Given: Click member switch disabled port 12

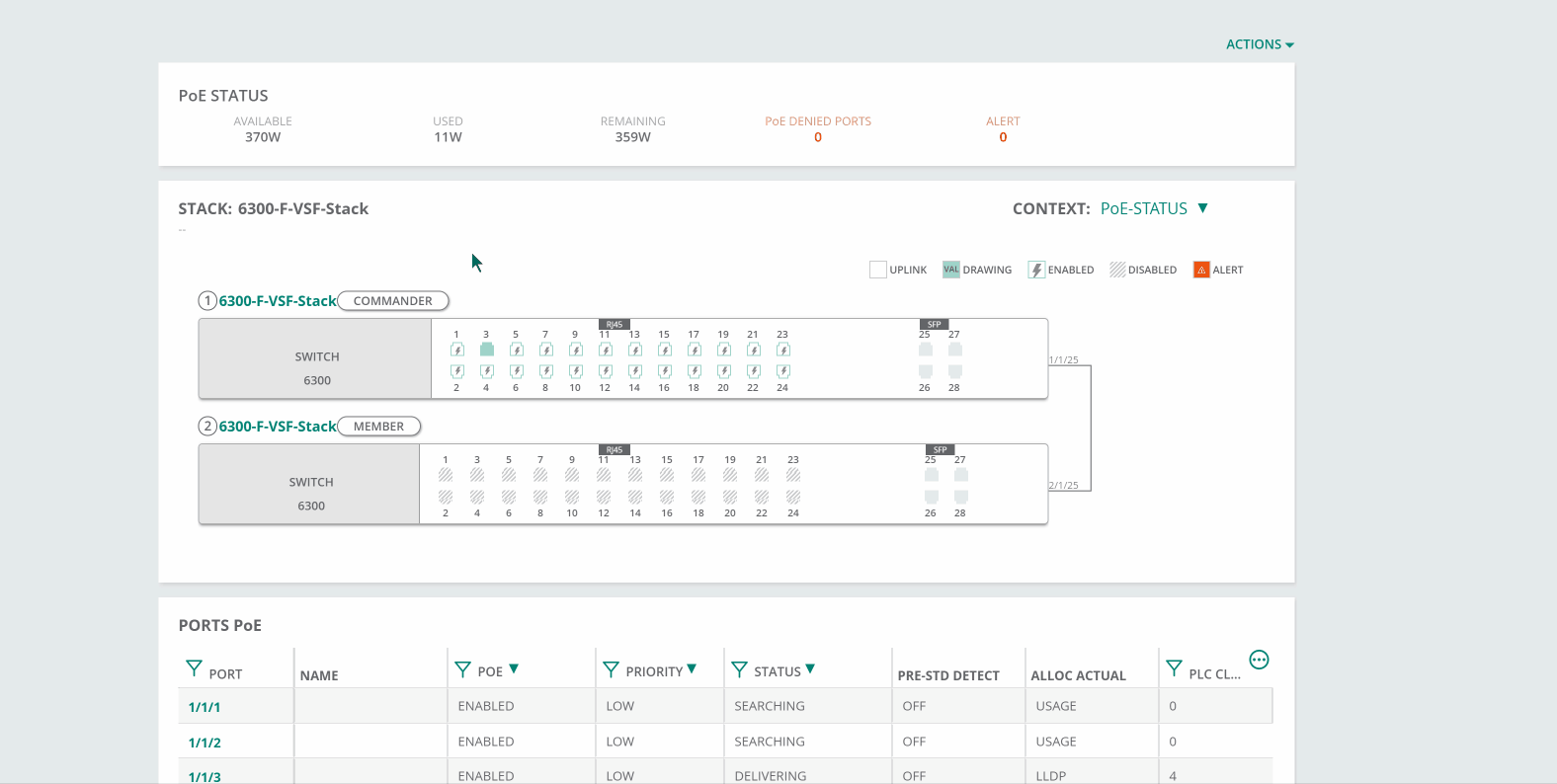Looking at the screenshot, I should pyautogui.click(x=604, y=497).
